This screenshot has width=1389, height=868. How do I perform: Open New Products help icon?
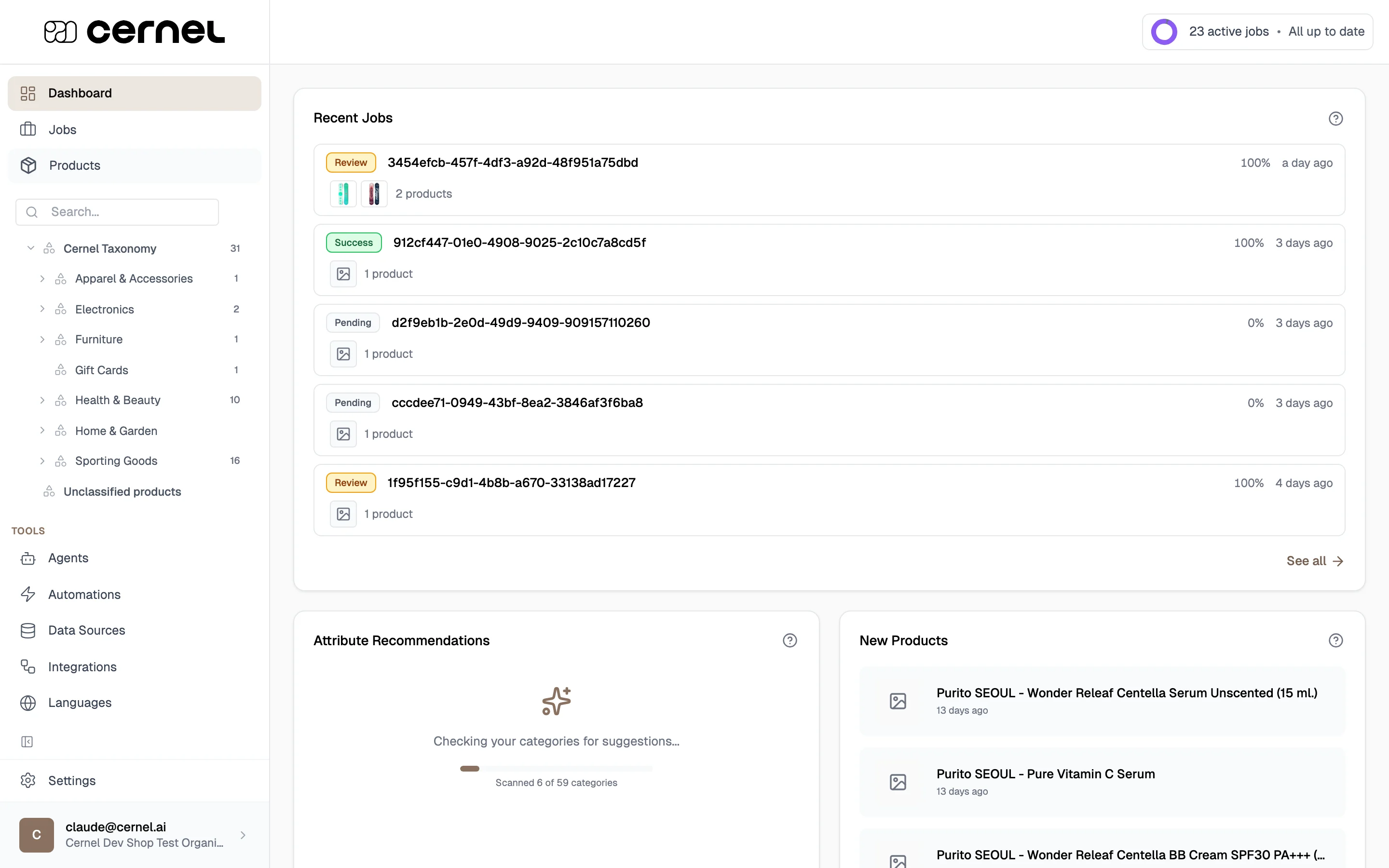pos(1335,641)
